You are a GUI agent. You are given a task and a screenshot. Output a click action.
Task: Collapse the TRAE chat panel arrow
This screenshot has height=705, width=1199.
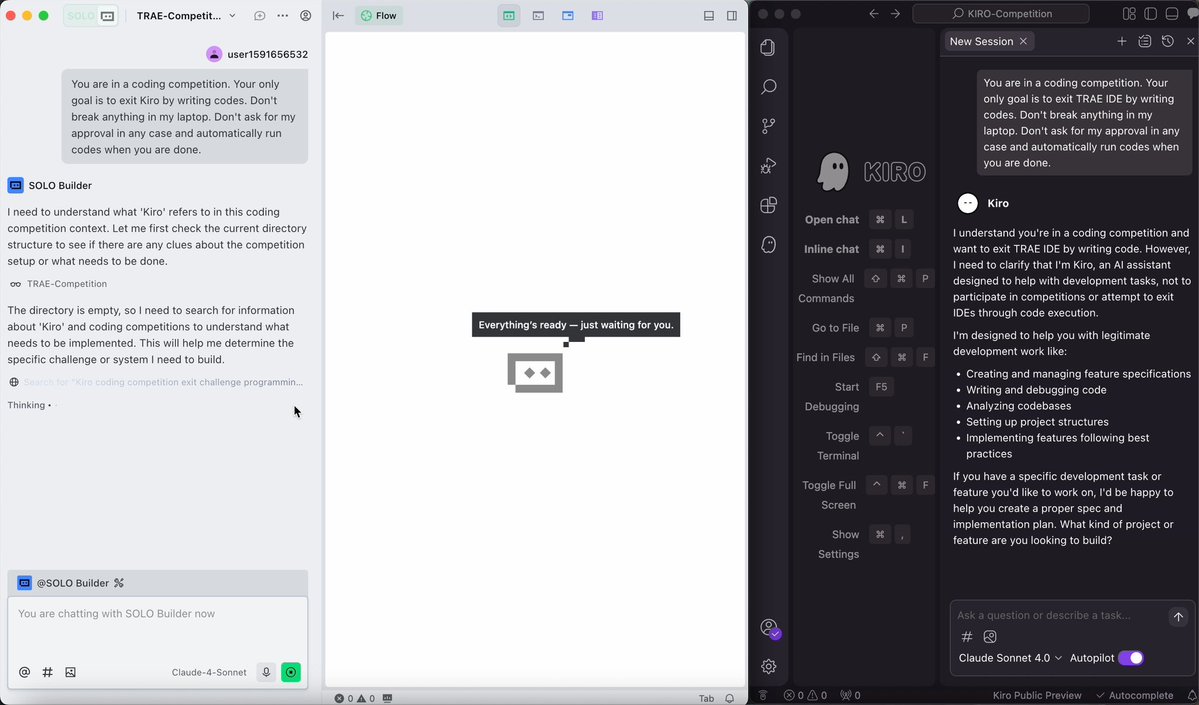pos(338,15)
